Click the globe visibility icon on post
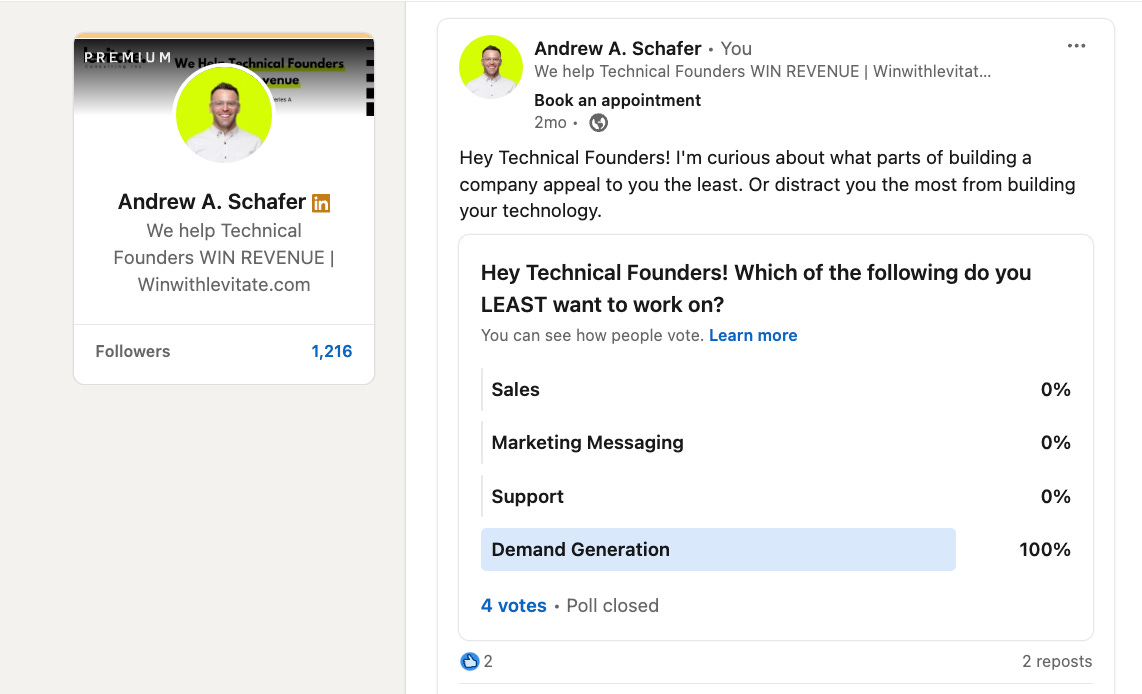 599,123
